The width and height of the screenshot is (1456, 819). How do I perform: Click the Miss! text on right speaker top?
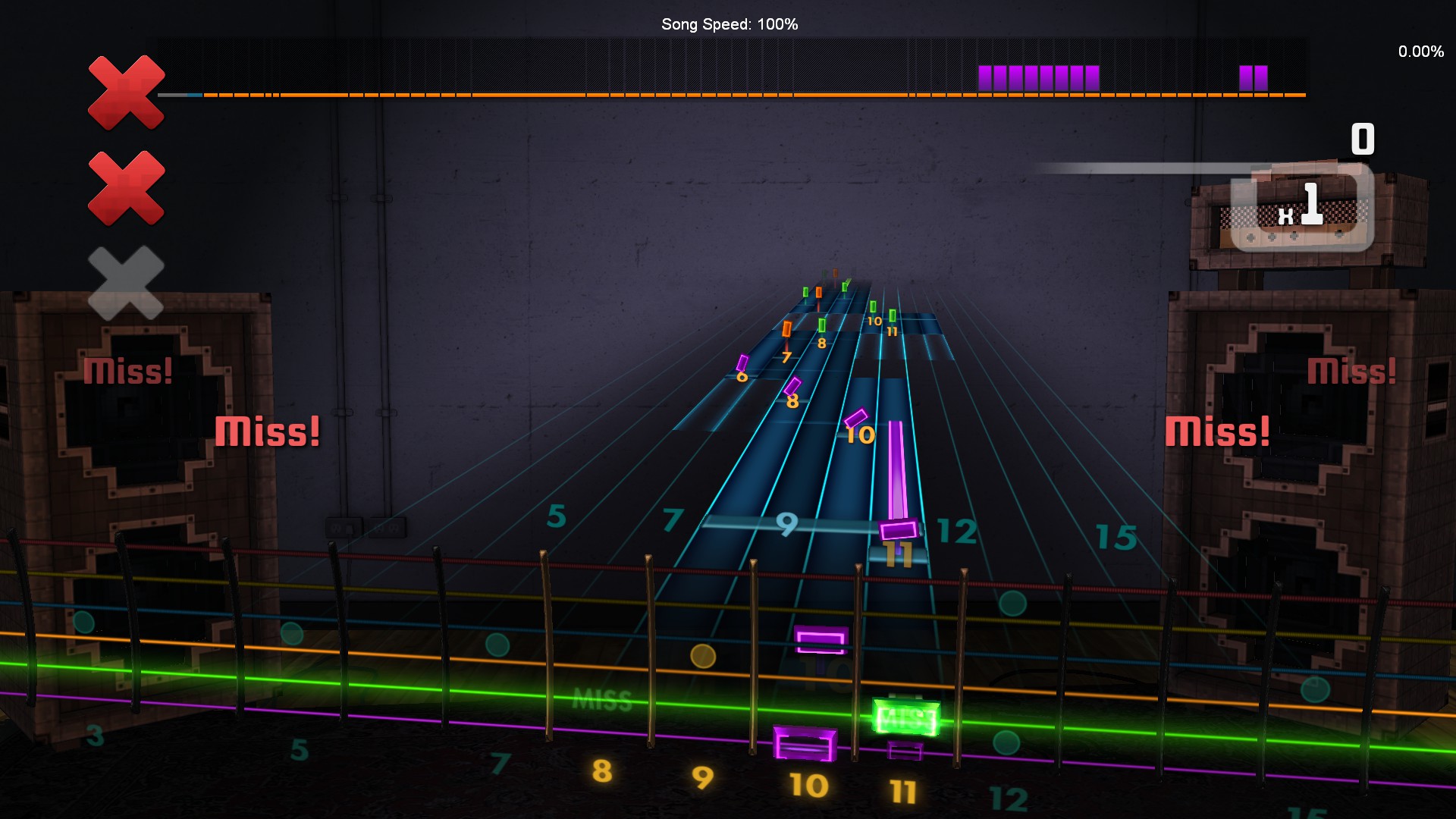pyautogui.click(x=1352, y=371)
